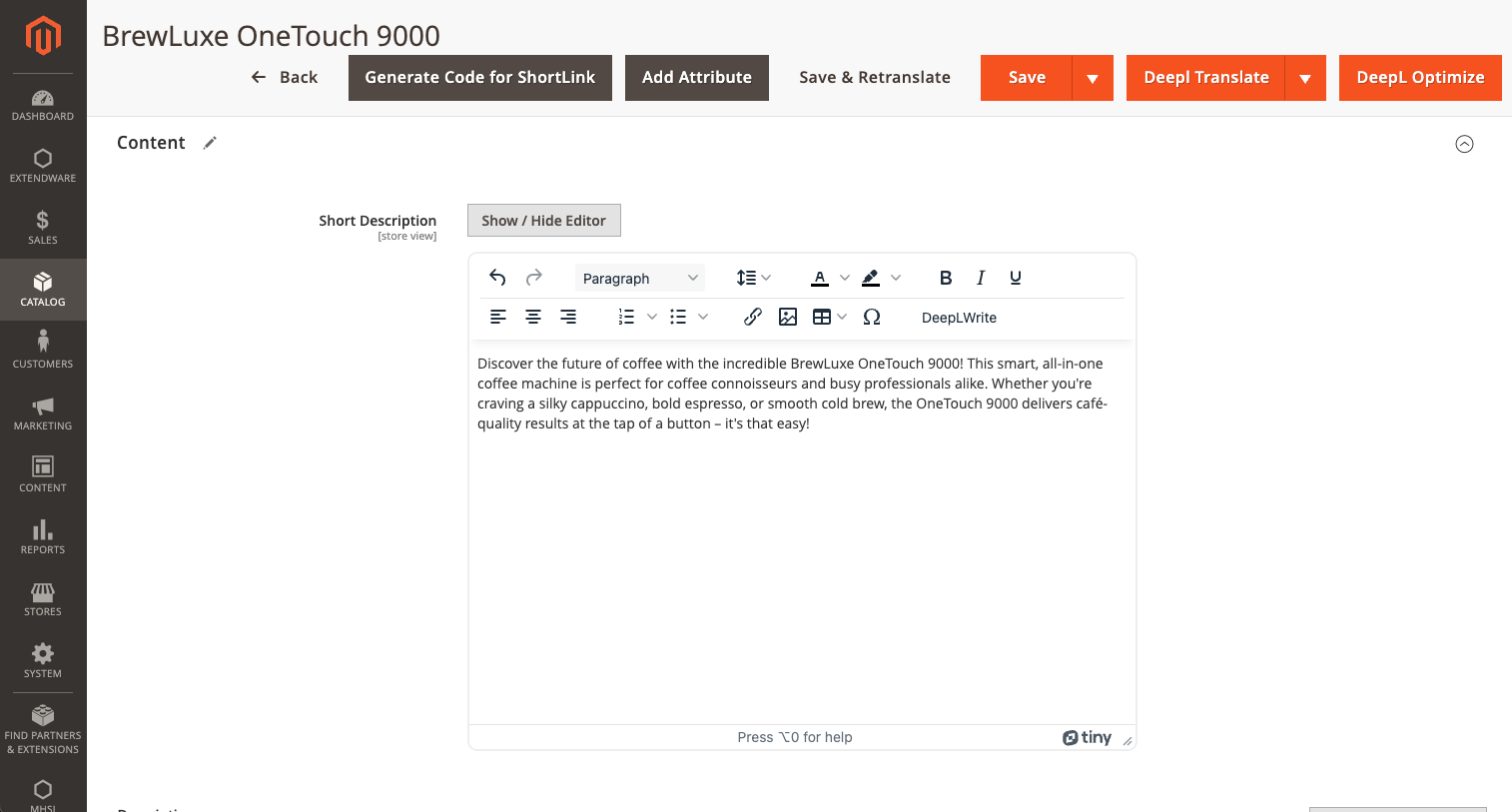
Task: Open the Reports sidebar menu
Action: coord(43,537)
